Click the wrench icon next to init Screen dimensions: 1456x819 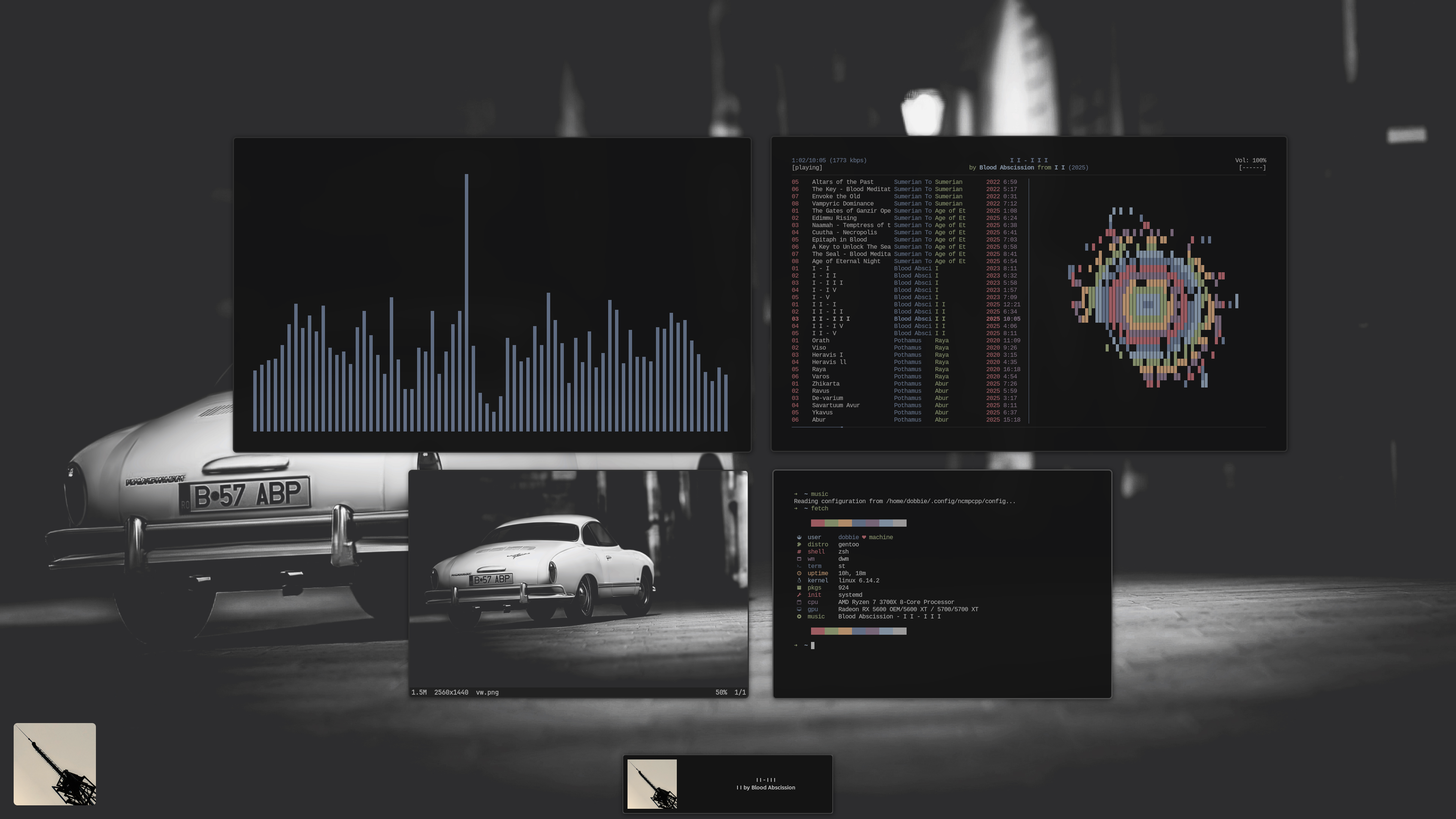click(799, 595)
